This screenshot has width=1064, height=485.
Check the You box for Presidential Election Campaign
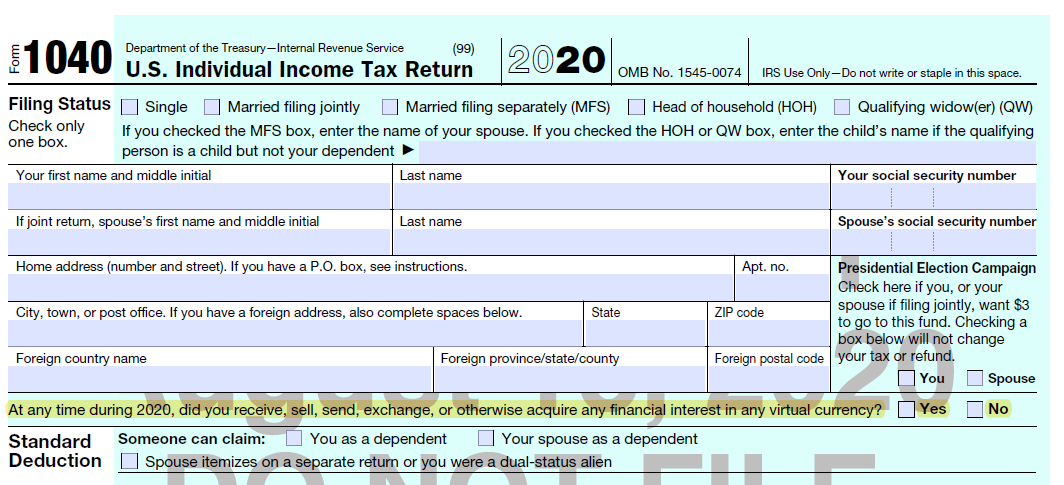coord(907,379)
